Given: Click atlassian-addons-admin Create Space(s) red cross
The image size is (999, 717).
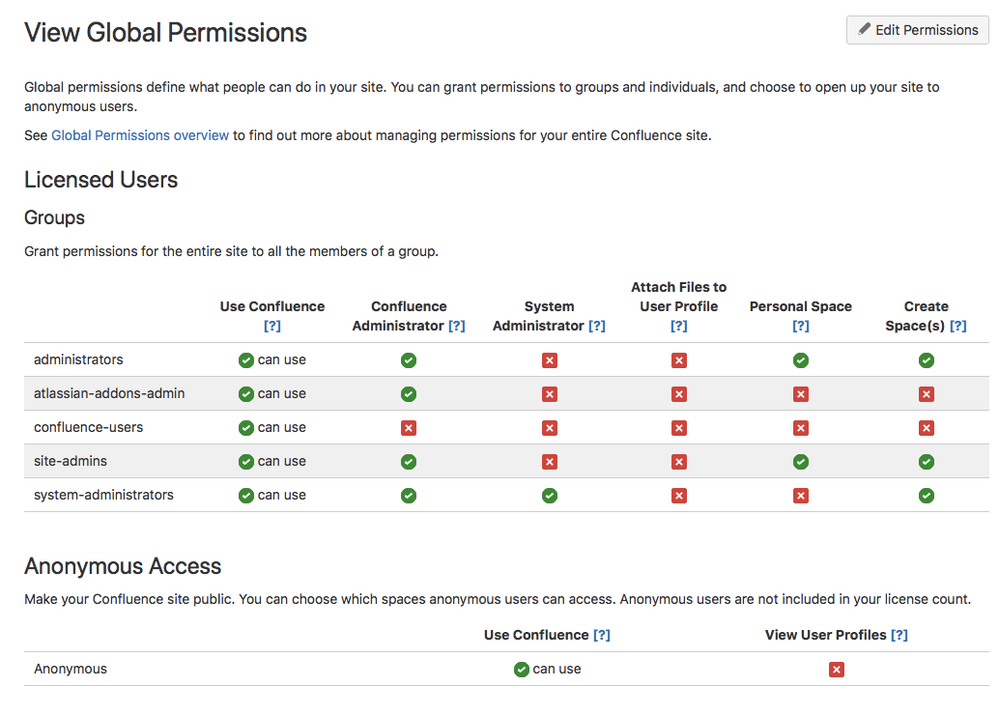Looking at the screenshot, I should click(x=926, y=394).
